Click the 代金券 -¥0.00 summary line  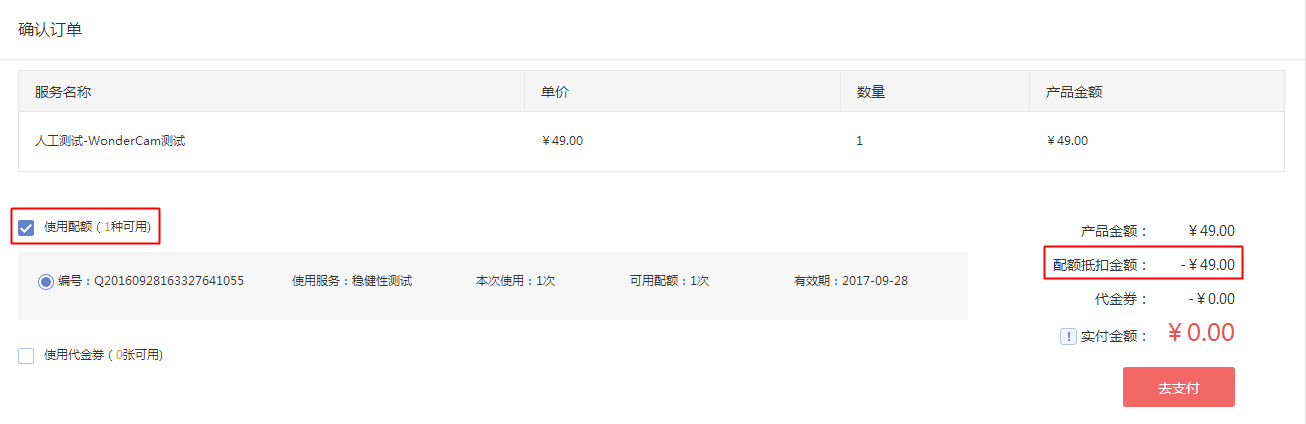(1165, 299)
